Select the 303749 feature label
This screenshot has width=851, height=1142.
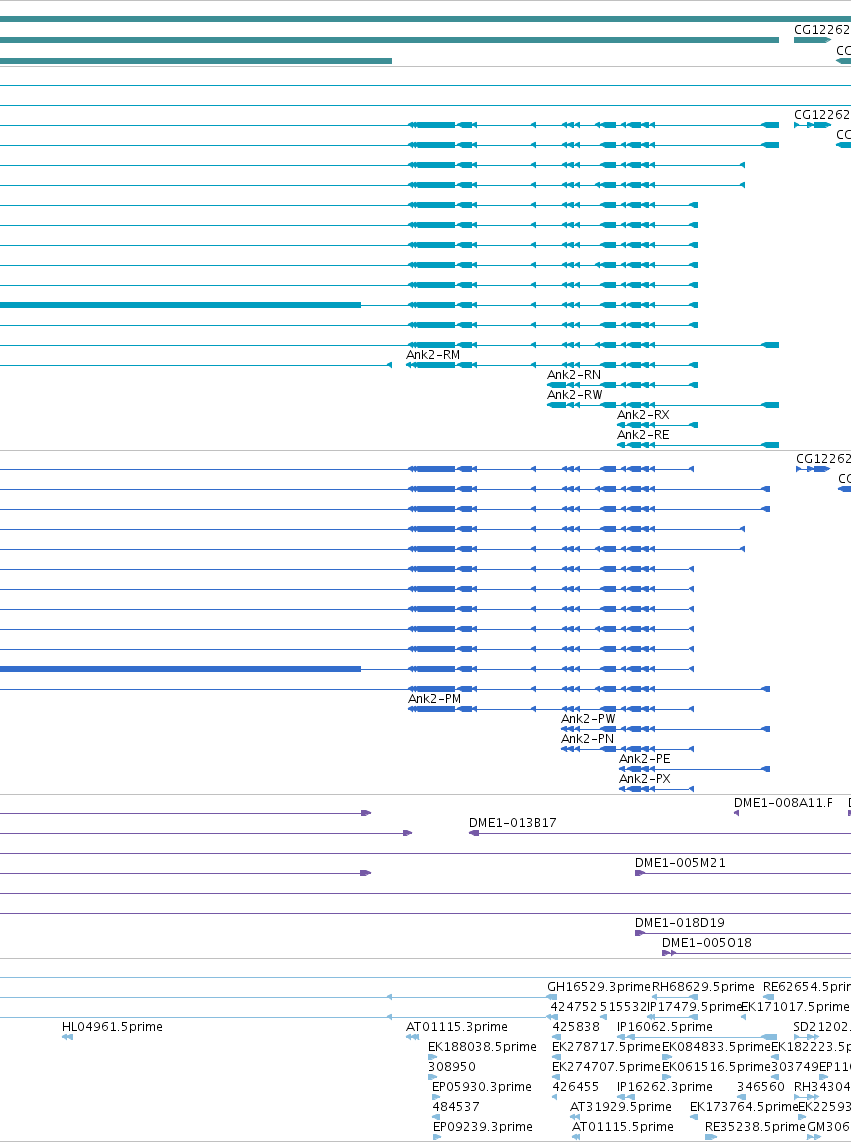coord(795,1066)
